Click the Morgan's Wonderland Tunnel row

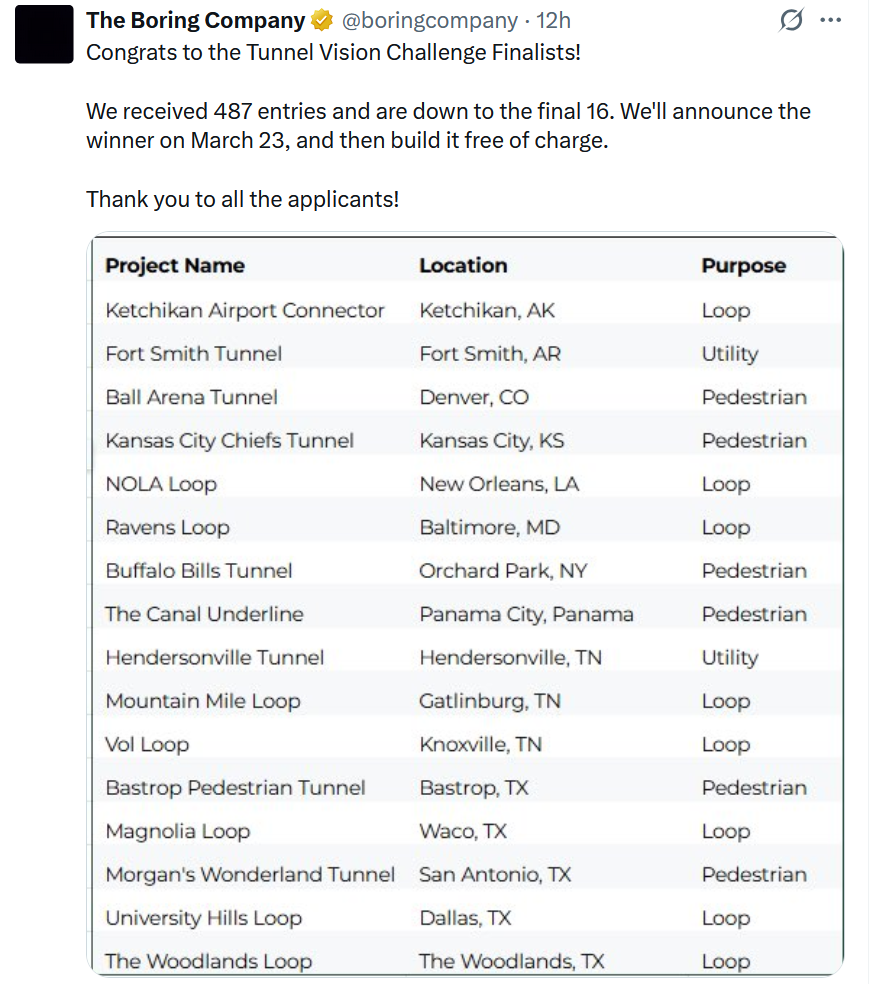(x=250, y=875)
